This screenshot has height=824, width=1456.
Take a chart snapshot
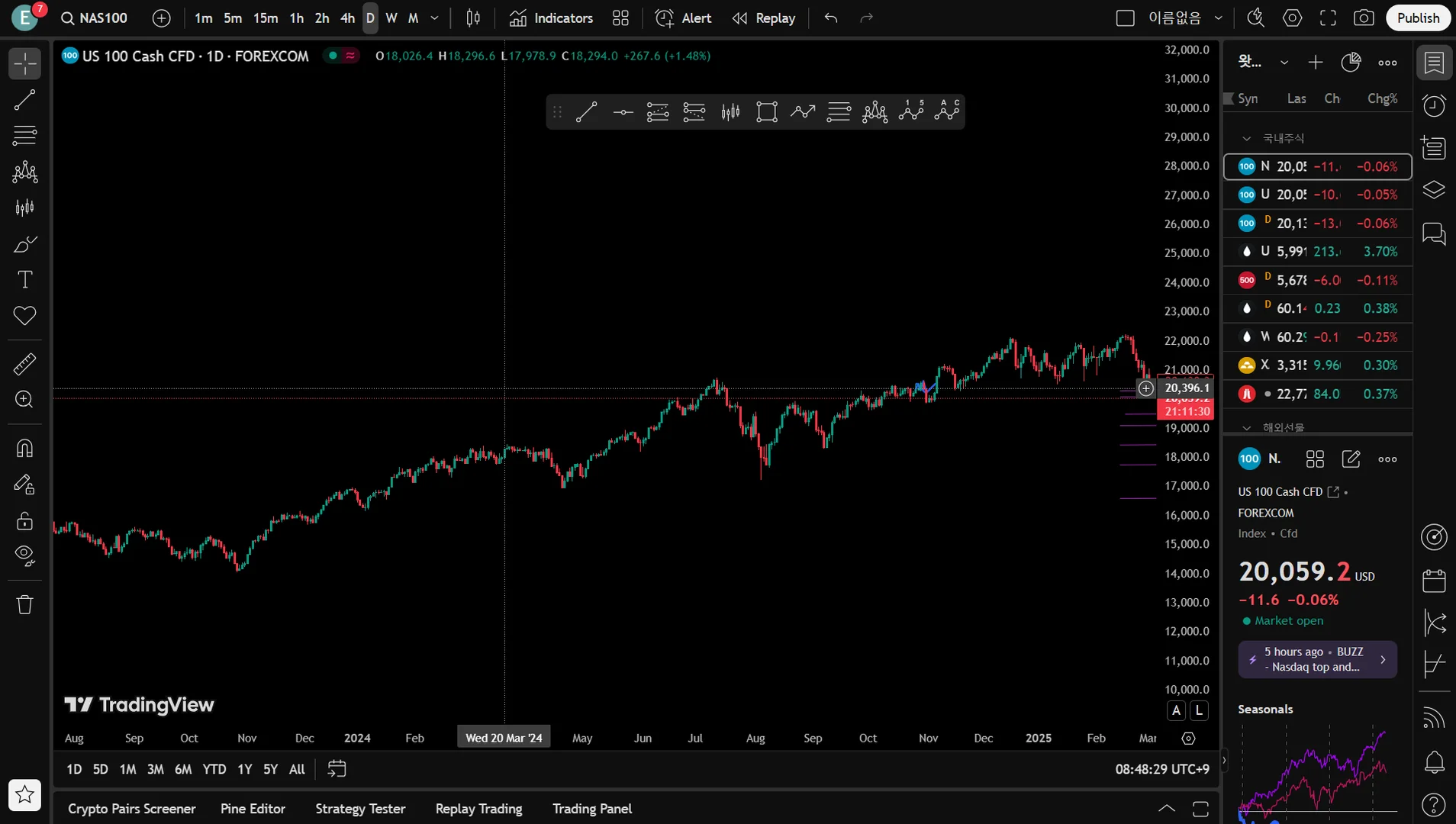[1364, 18]
